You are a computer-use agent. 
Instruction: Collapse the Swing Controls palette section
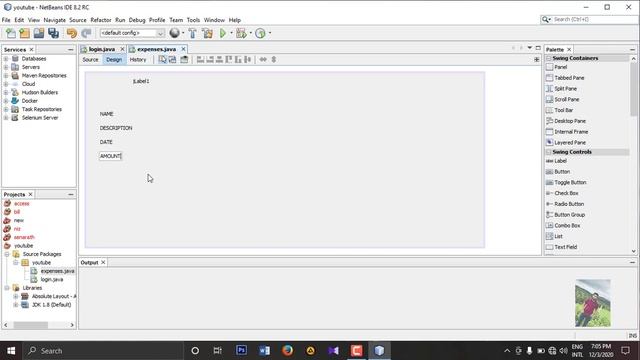point(549,152)
